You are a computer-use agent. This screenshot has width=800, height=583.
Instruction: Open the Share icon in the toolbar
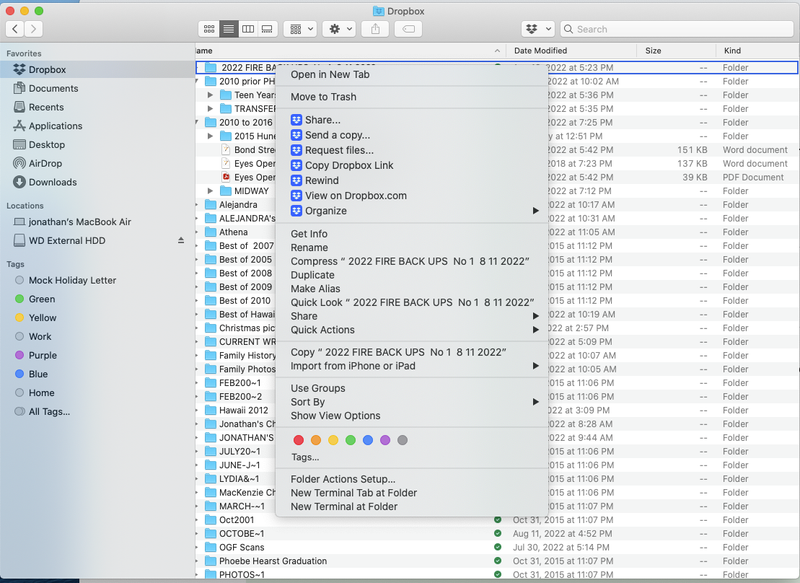pyautogui.click(x=376, y=29)
